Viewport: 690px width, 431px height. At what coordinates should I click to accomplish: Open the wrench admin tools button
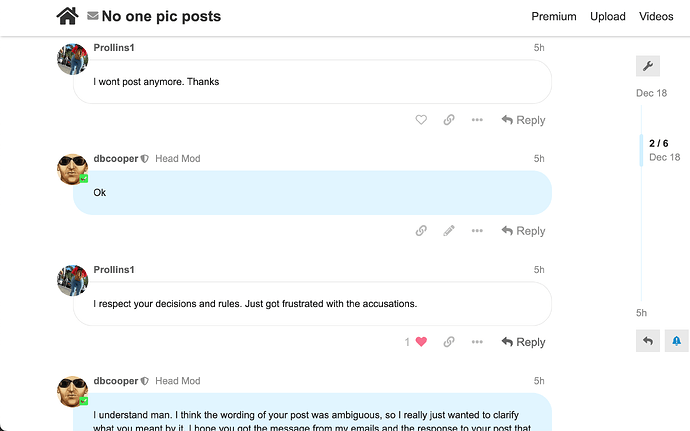tap(647, 66)
